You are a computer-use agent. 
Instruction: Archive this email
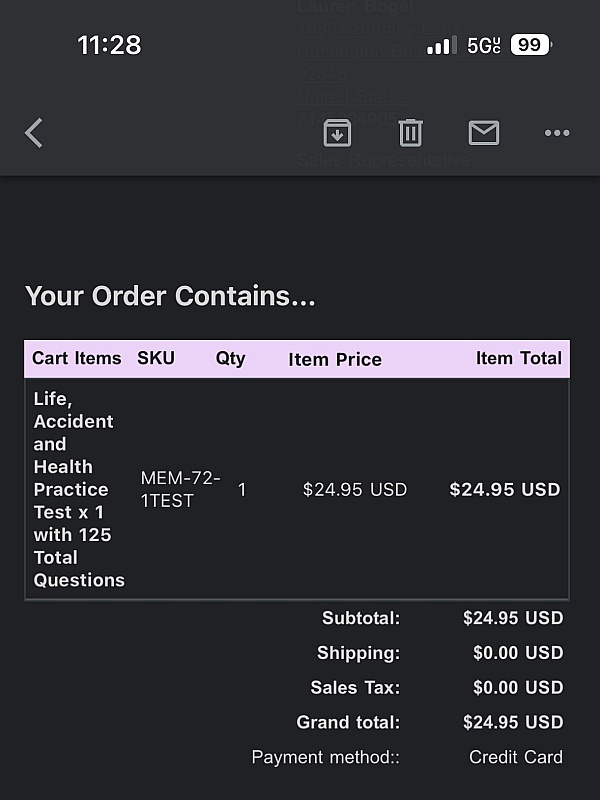(337, 133)
